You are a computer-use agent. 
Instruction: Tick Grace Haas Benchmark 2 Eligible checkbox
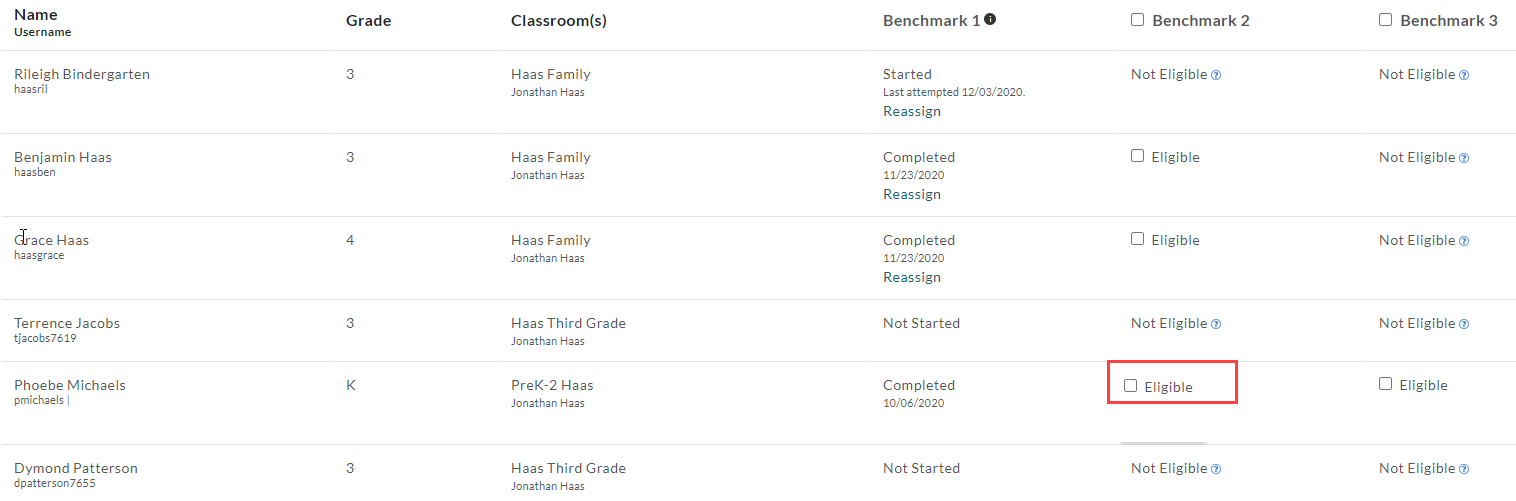coord(1137,239)
